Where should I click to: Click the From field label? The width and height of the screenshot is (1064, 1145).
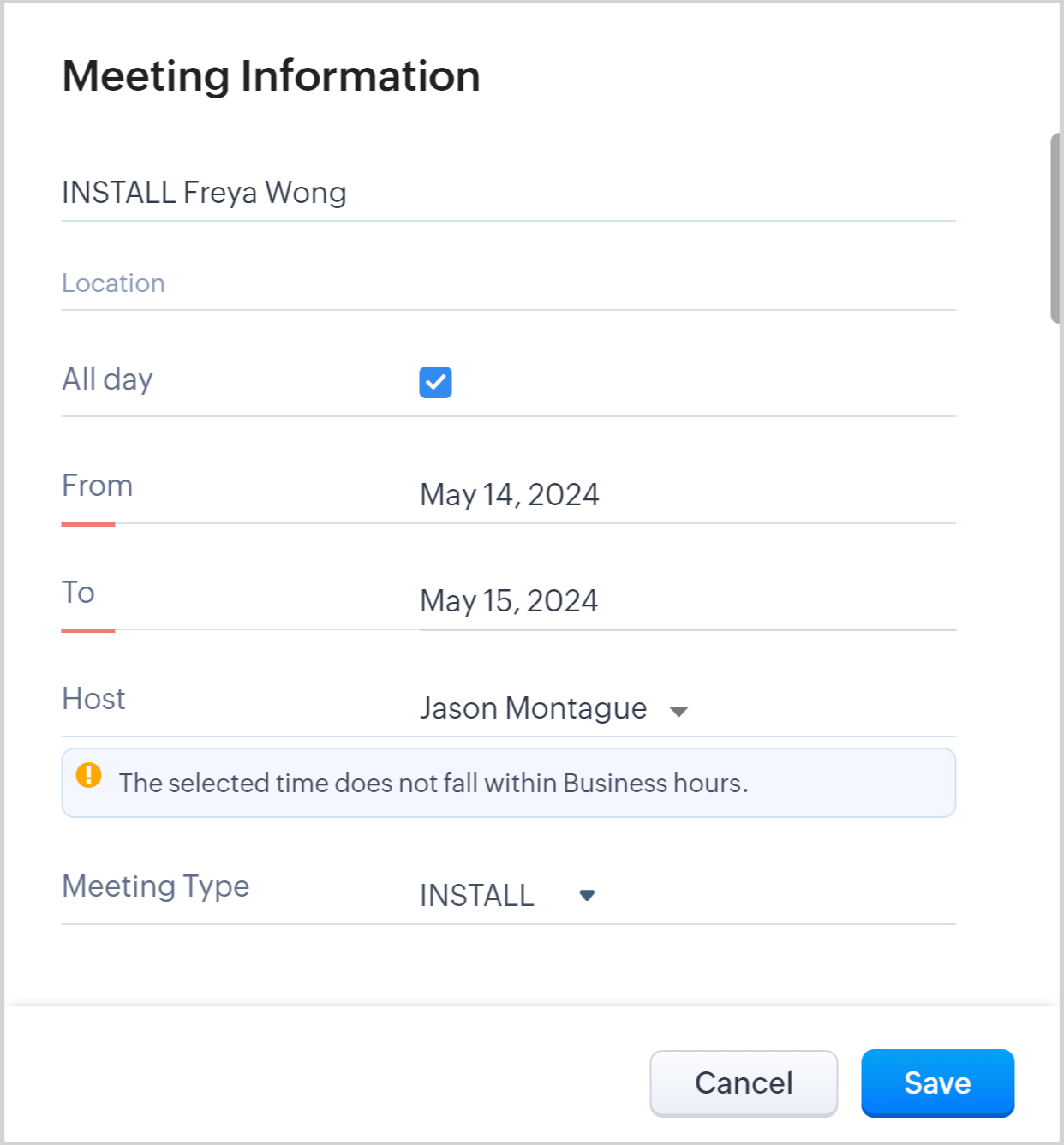pyautogui.click(x=97, y=486)
